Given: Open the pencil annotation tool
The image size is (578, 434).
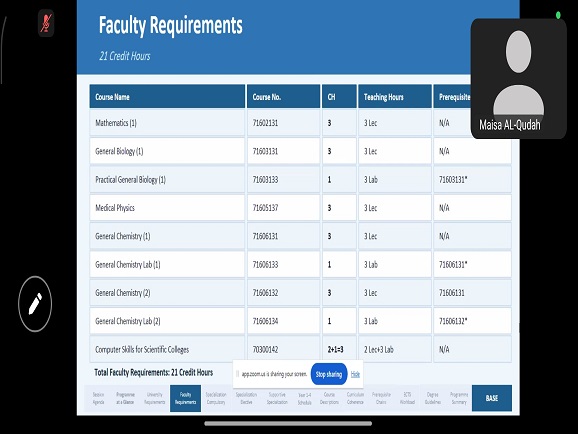Looking at the screenshot, I should click(x=35, y=304).
